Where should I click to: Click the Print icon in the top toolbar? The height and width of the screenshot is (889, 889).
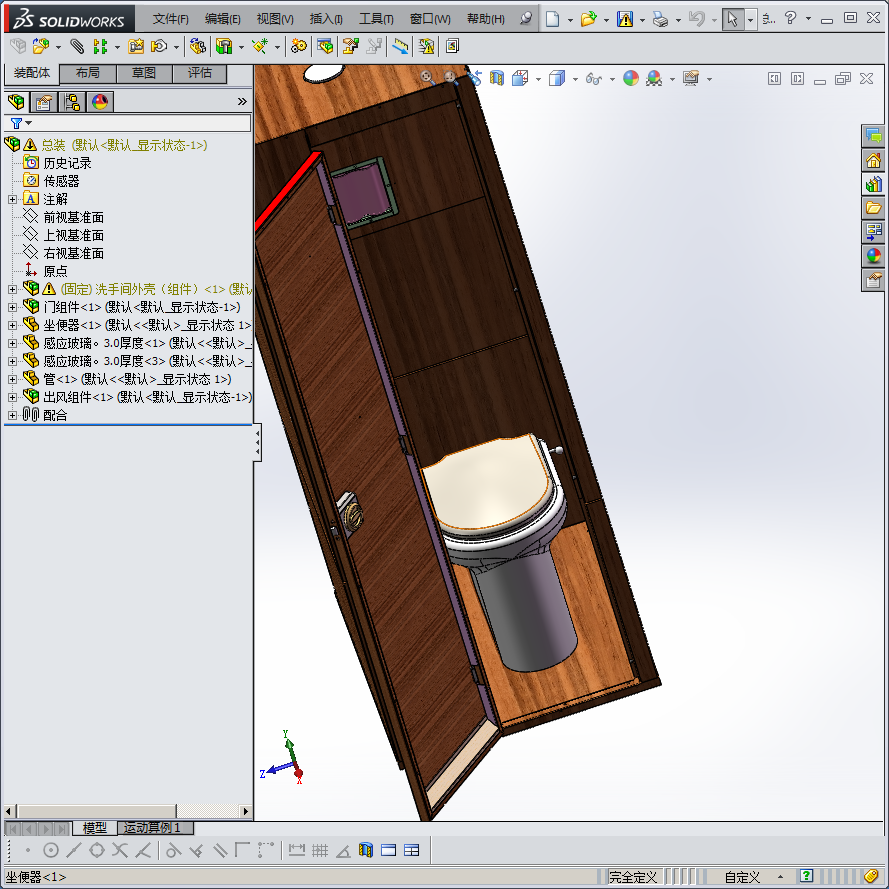coord(660,19)
